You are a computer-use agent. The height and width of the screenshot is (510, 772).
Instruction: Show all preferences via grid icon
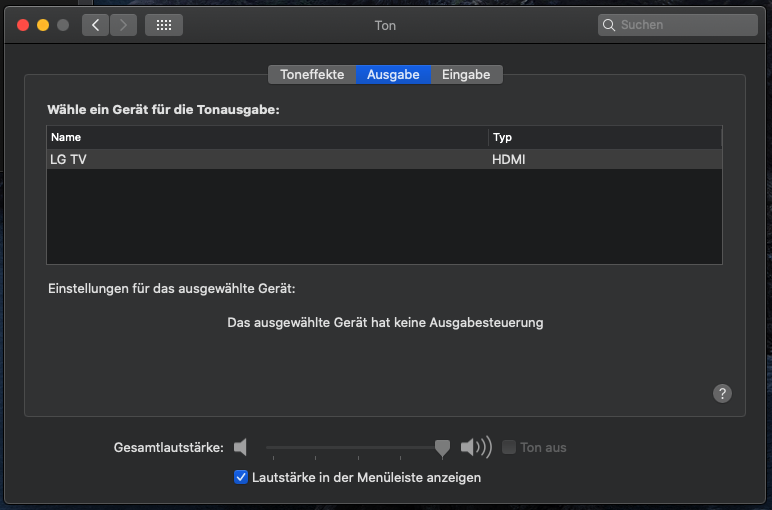pos(164,25)
